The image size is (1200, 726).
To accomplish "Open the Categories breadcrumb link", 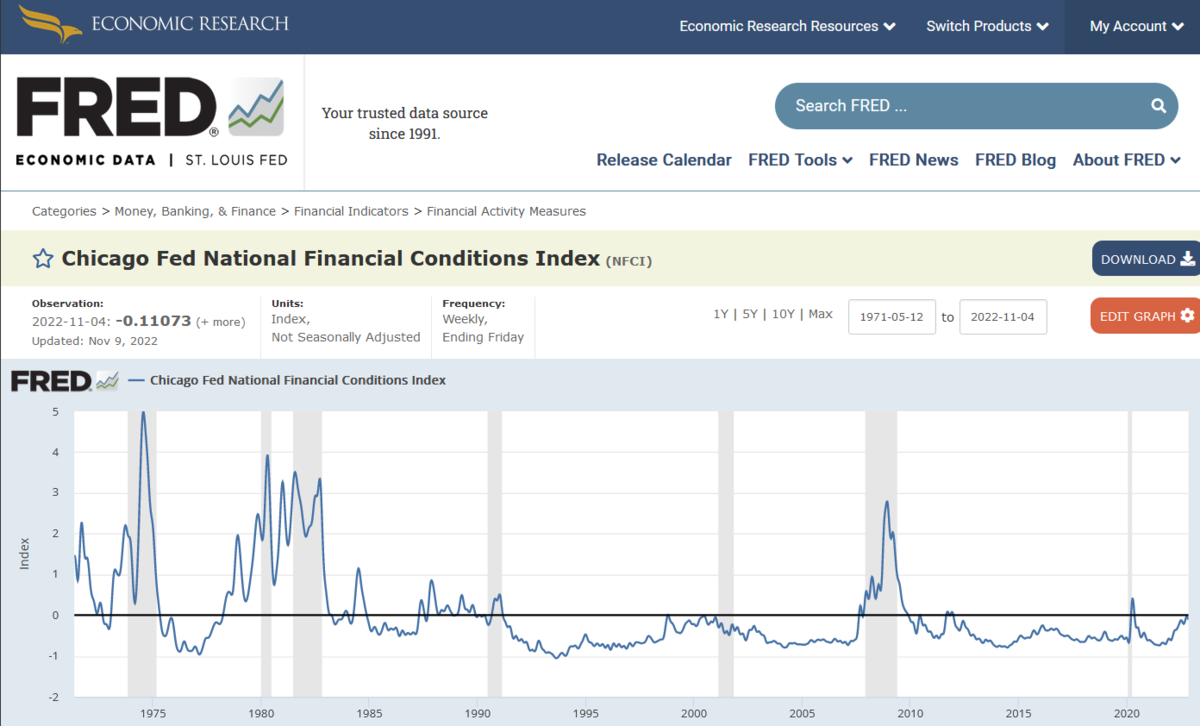I will [x=64, y=211].
